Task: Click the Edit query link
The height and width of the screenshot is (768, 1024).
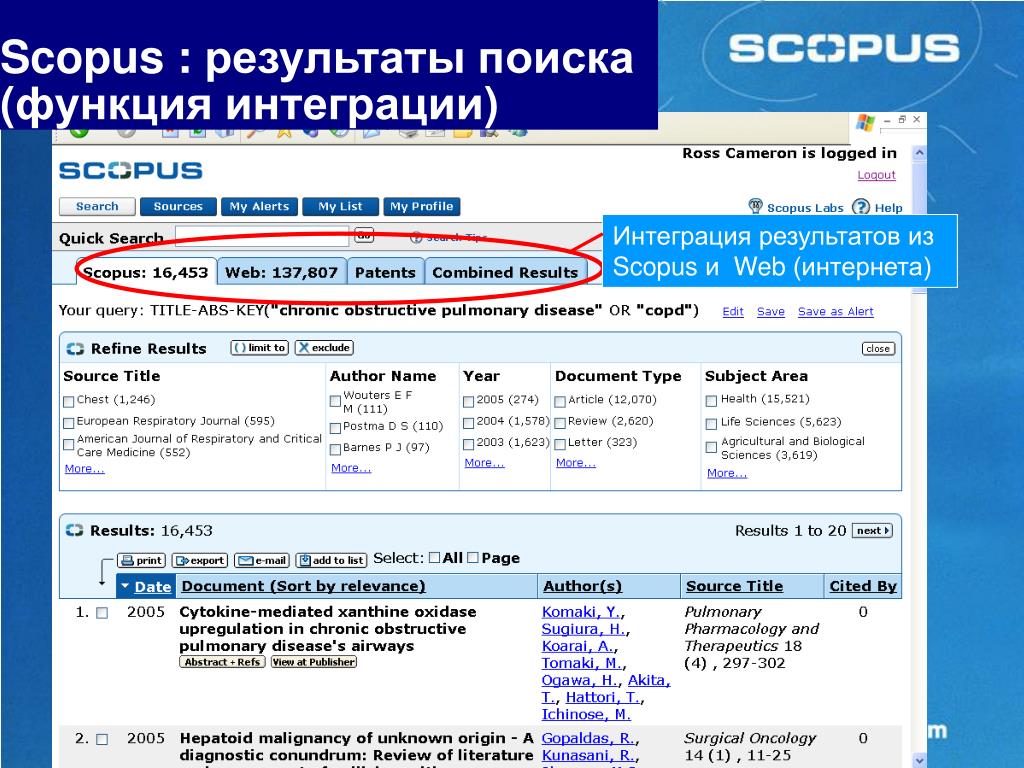Action: click(x=733, y=312)
